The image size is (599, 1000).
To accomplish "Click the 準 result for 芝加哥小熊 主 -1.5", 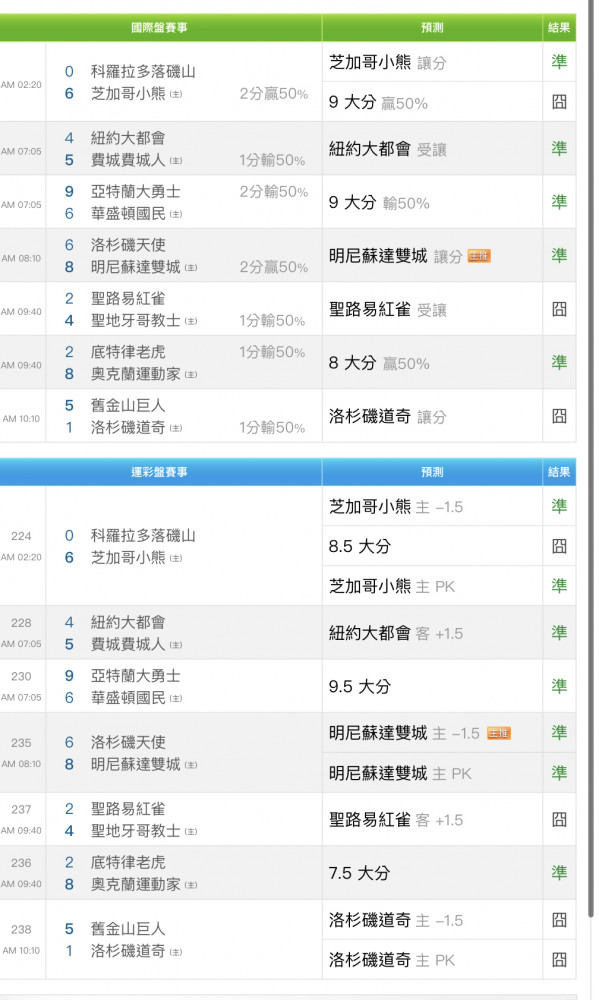I will [559, 506].
